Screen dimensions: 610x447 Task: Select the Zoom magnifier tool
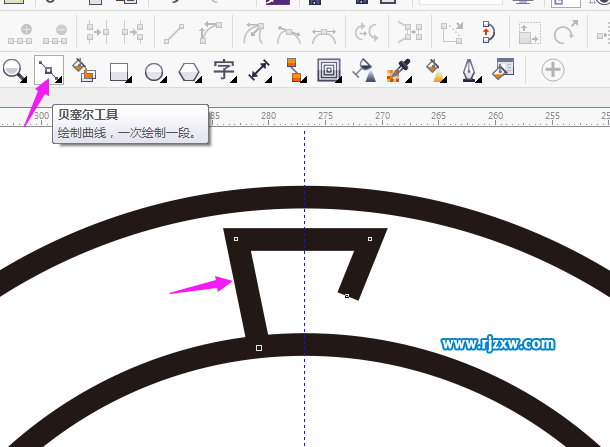pos(14,70)
